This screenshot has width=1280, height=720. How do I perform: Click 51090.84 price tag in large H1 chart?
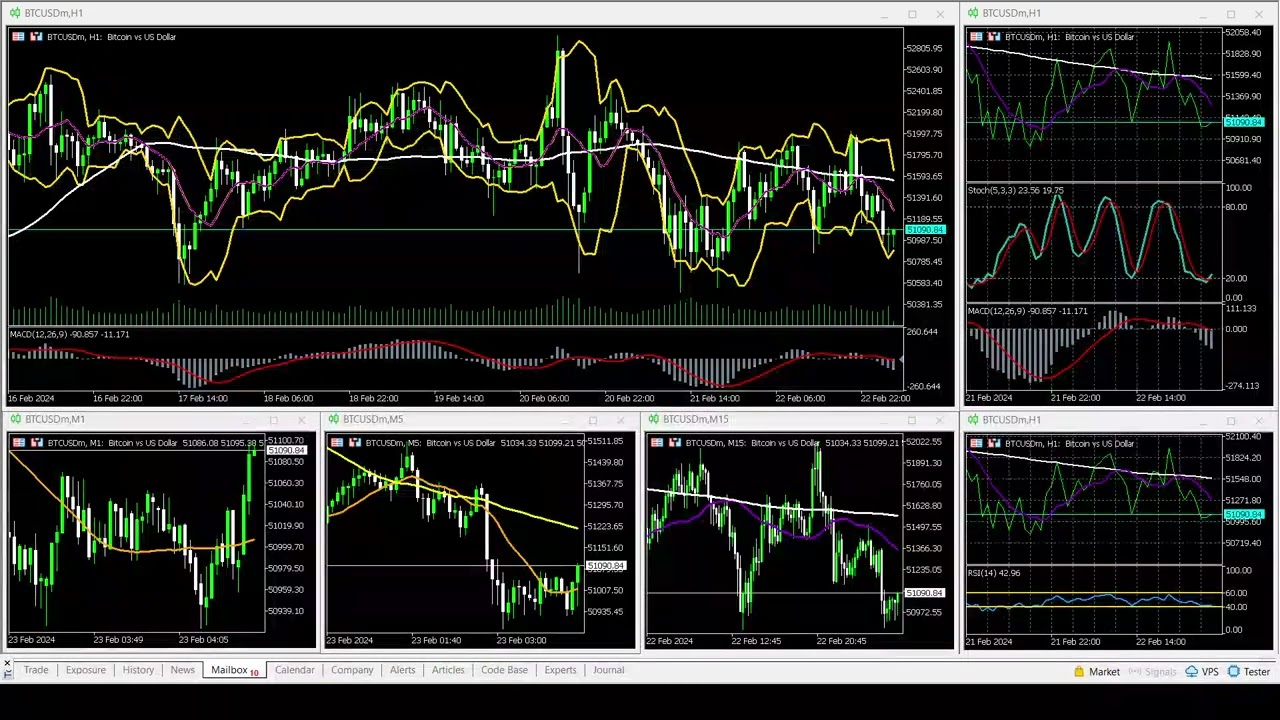point(925,230)
